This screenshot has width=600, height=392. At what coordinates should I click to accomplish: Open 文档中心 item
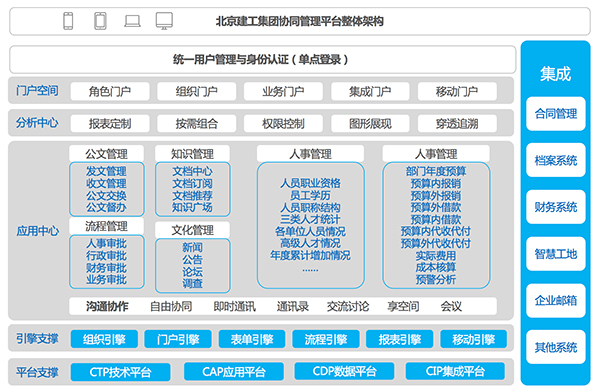point(192,171)
